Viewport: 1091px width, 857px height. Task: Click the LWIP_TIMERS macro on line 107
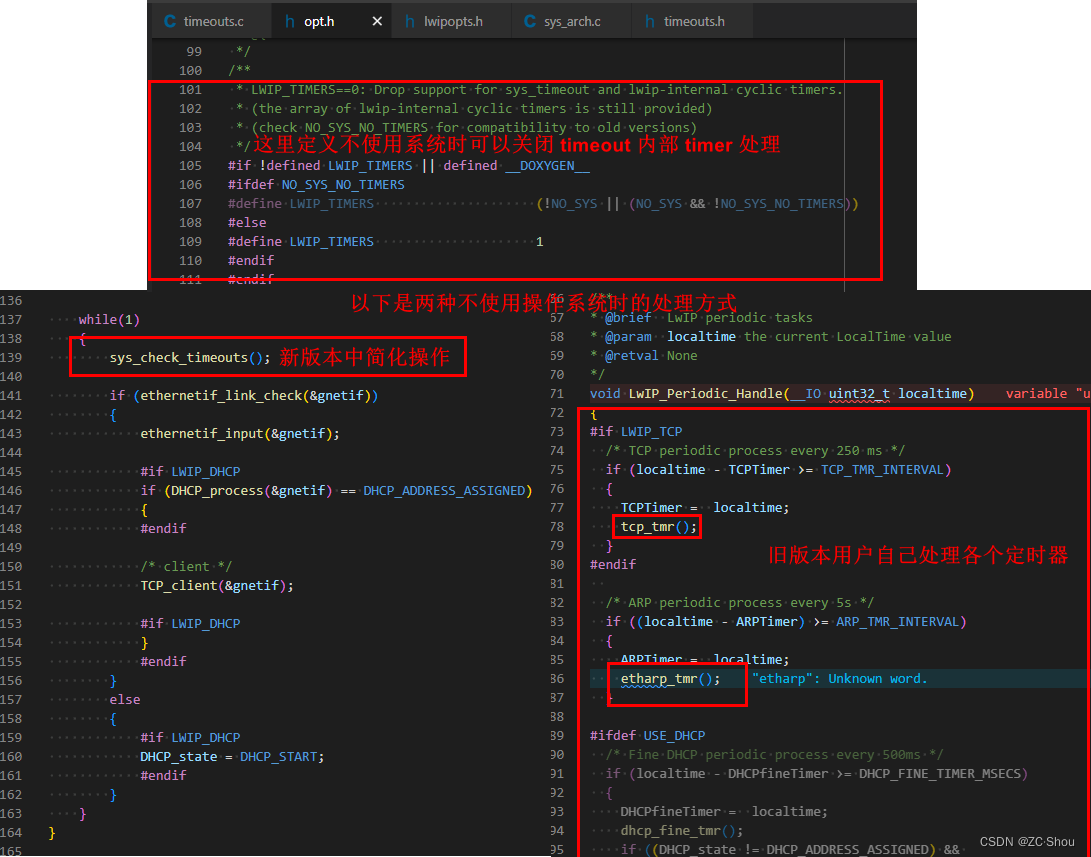(x=332, y=203)
